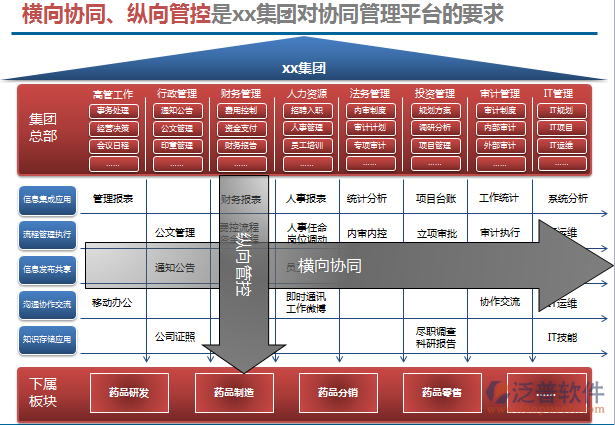Select the 资金支付 box
This screenshot has width=615, height=425.
pos(242,128)
